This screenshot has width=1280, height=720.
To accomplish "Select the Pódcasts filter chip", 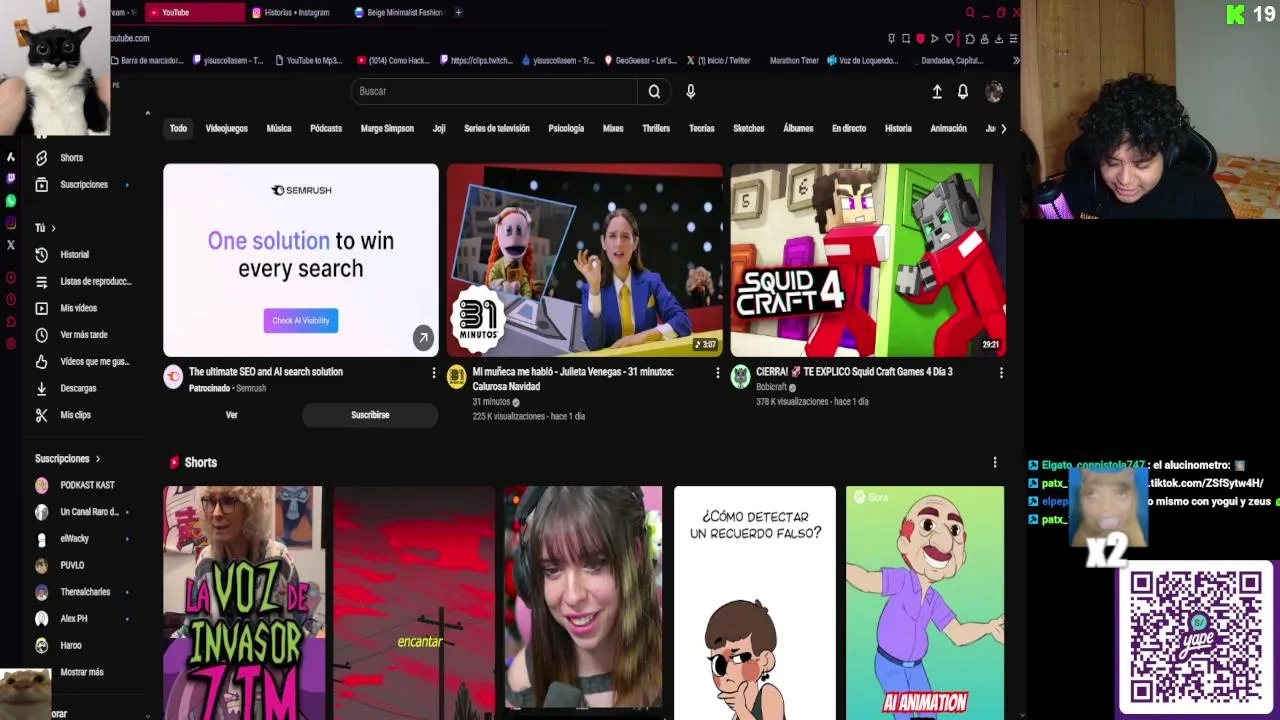I will (326, 129).
